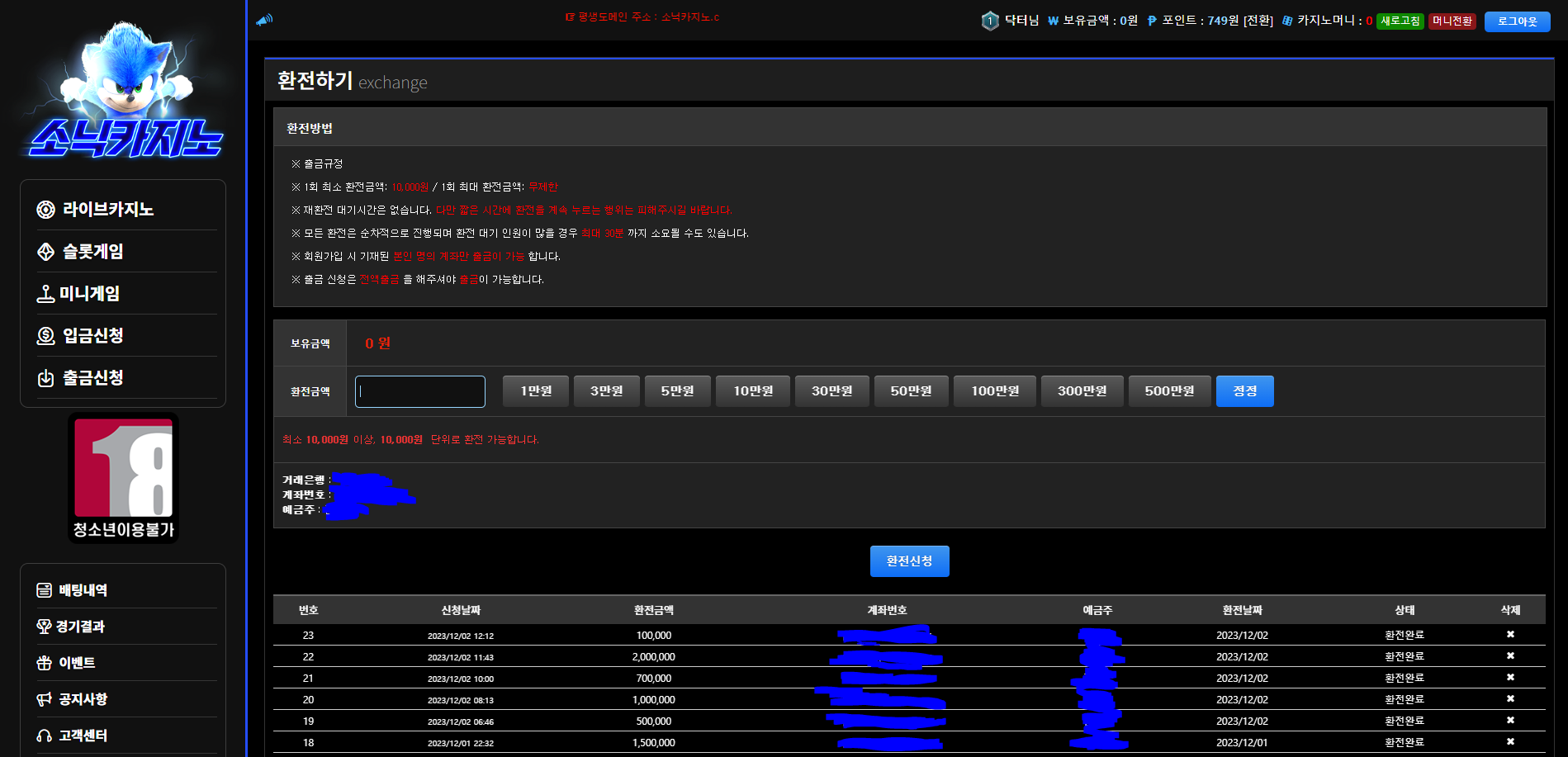Click the red 머니전환 button
Image resolution: width=1568 pixels, height=757 pixels.
pos(1452,21)
